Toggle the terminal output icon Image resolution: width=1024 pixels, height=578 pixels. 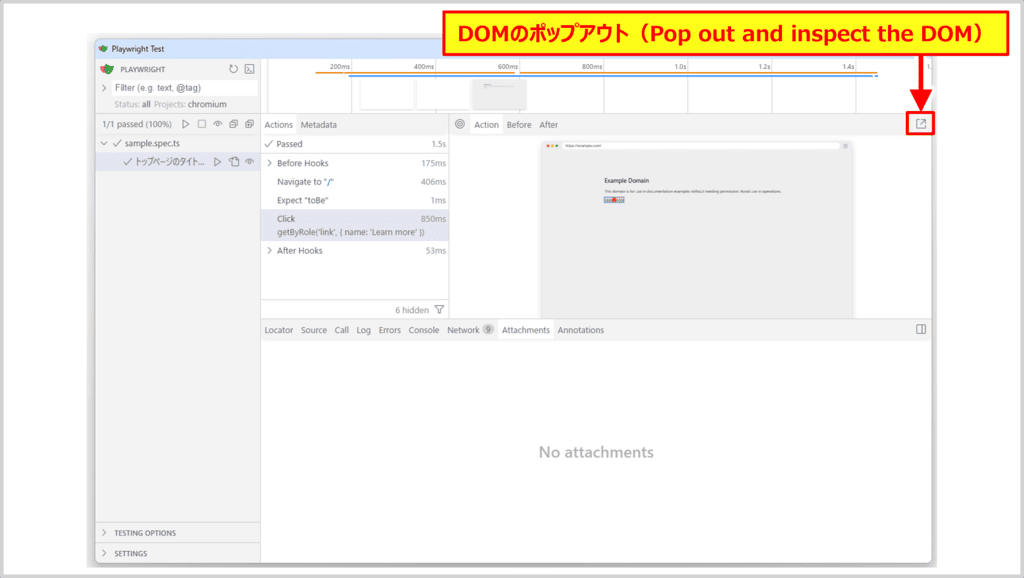point(249,69)
